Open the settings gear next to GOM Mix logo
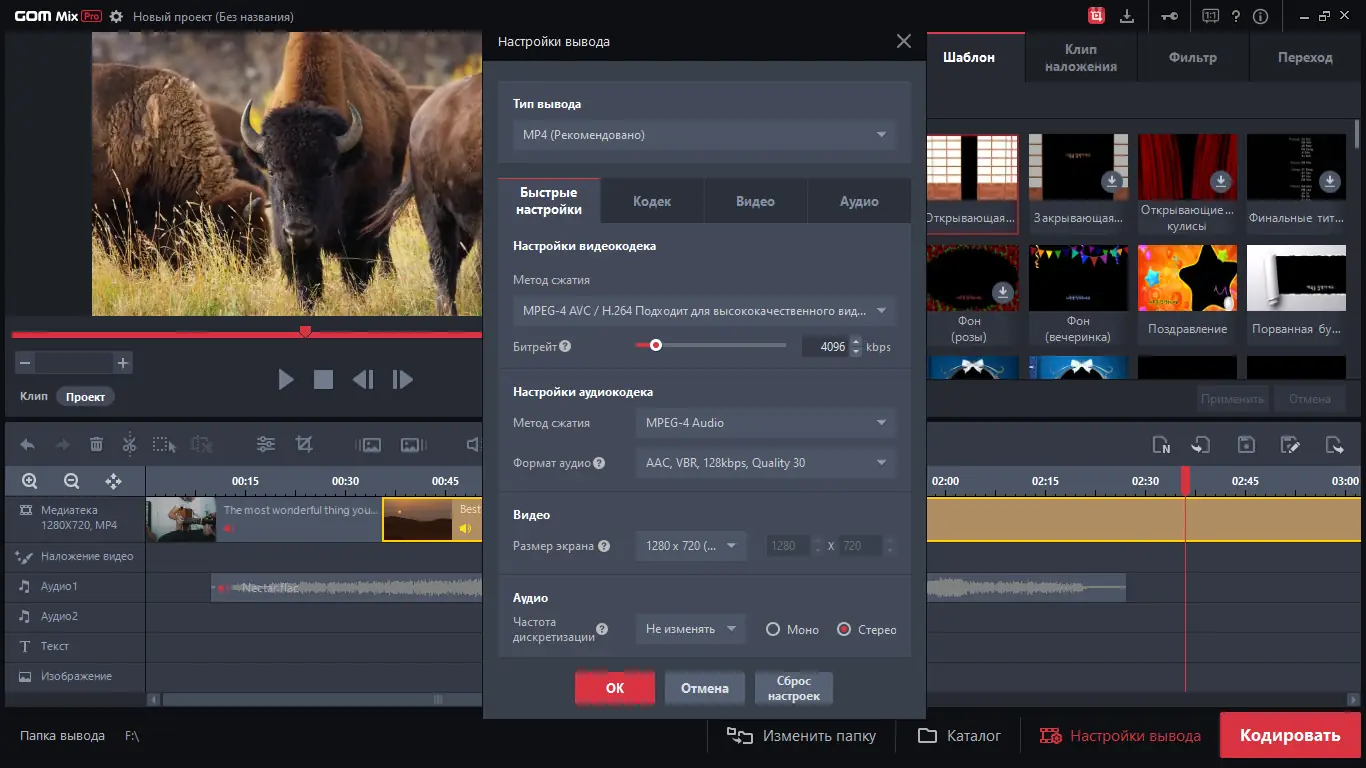 pyautogui.click(x=116, y=17)
